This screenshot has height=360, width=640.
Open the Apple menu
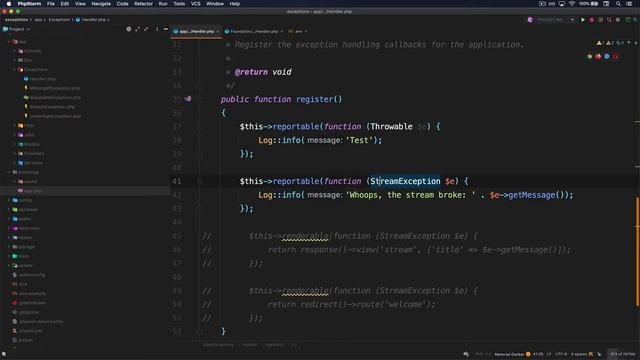(x=9, y=4)
